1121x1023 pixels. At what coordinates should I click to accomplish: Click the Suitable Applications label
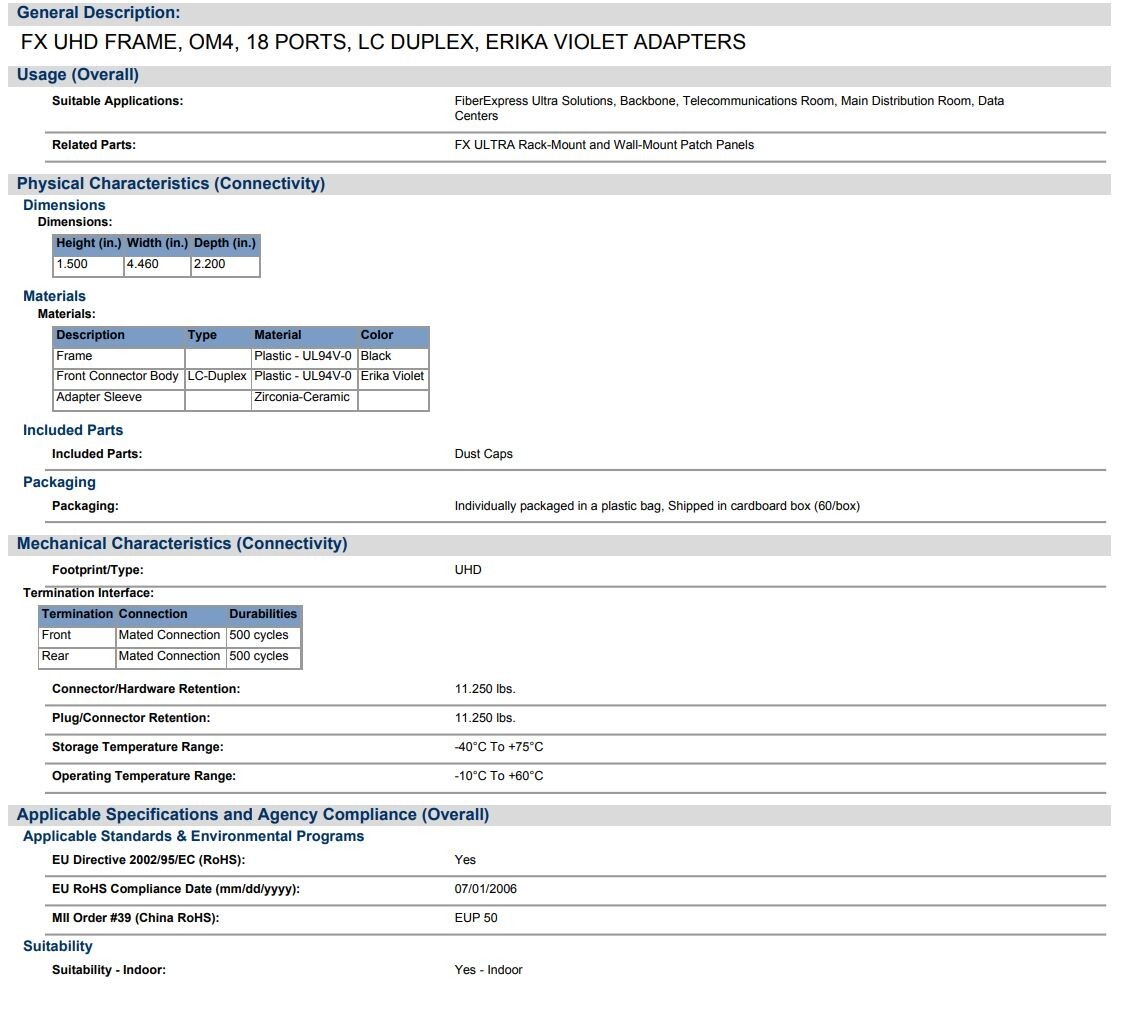point(117,101)
